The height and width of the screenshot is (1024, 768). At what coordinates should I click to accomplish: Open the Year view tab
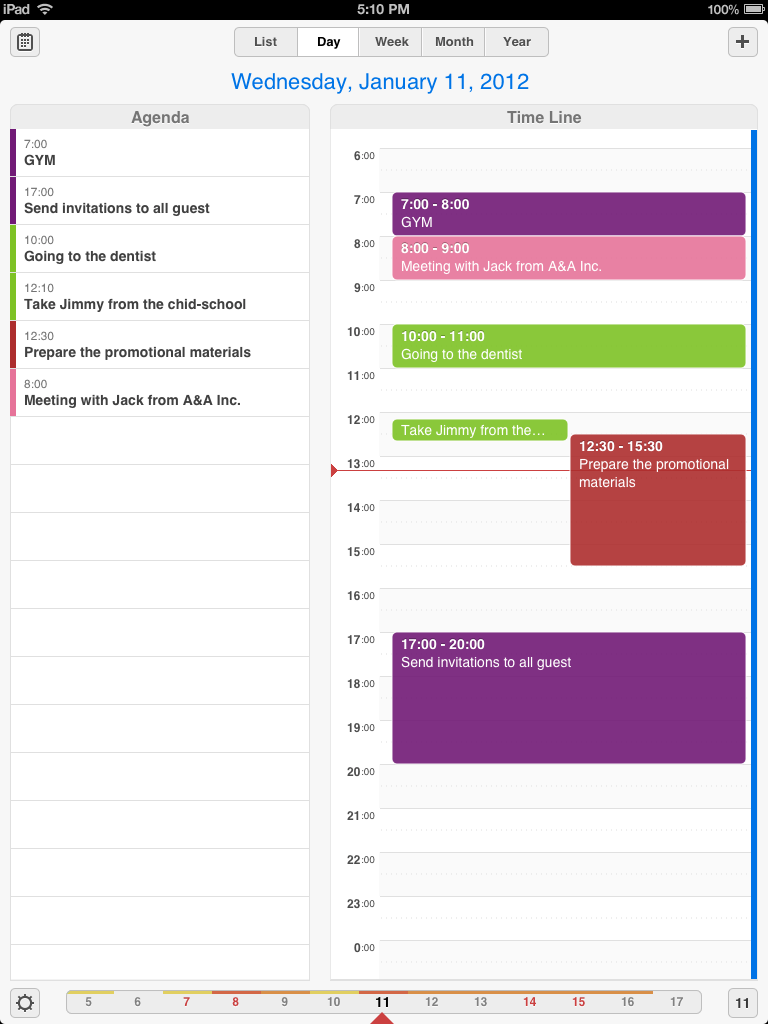tap(517, 42)
